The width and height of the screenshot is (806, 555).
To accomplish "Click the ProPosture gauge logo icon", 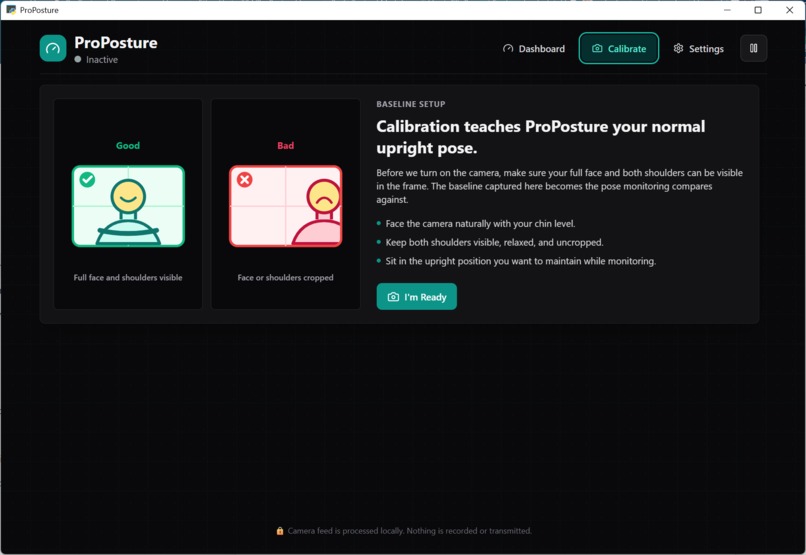I will pos(53,48).
